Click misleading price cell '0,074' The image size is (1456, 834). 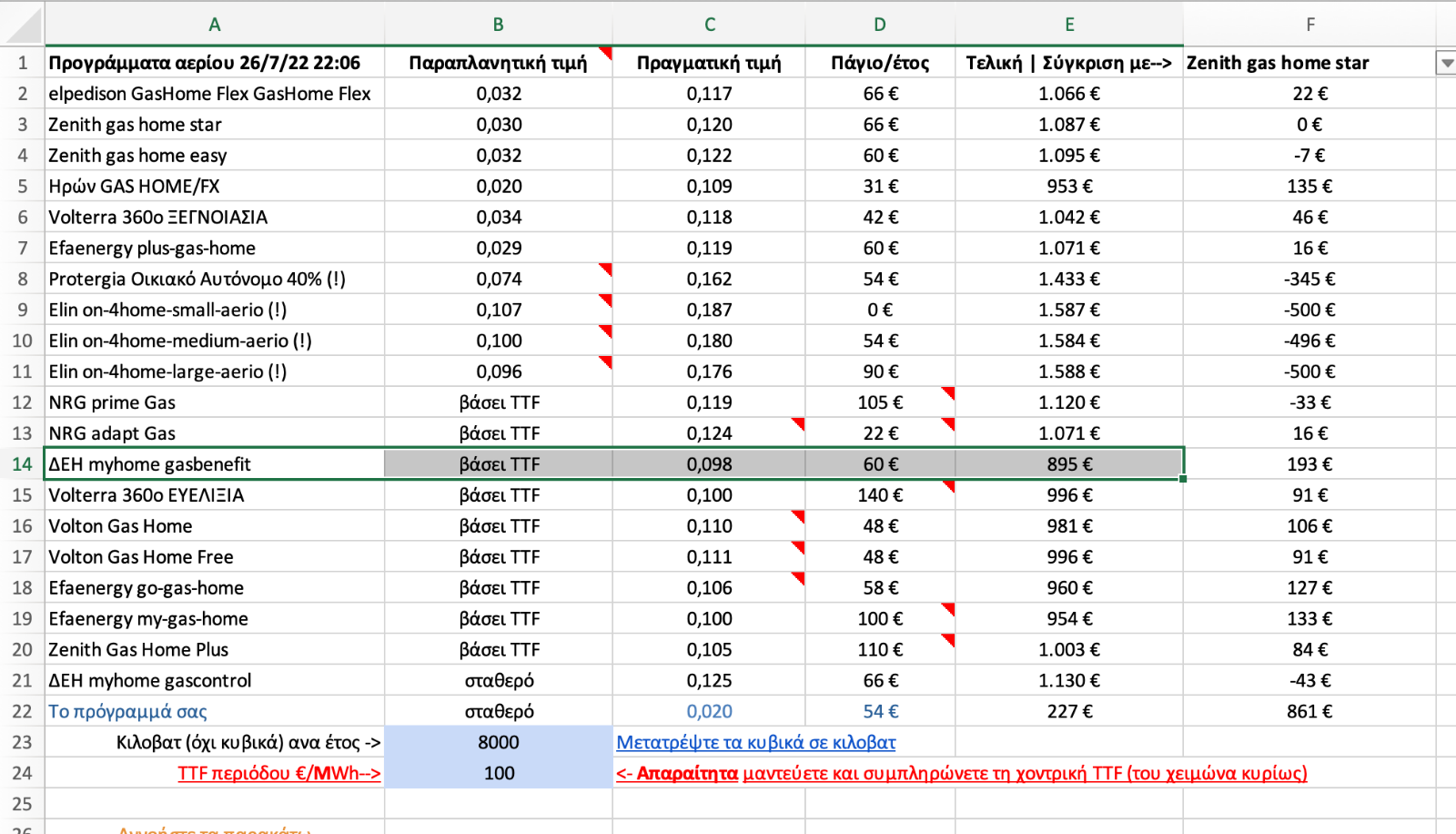pyautogui.click(x=499, y=279)
